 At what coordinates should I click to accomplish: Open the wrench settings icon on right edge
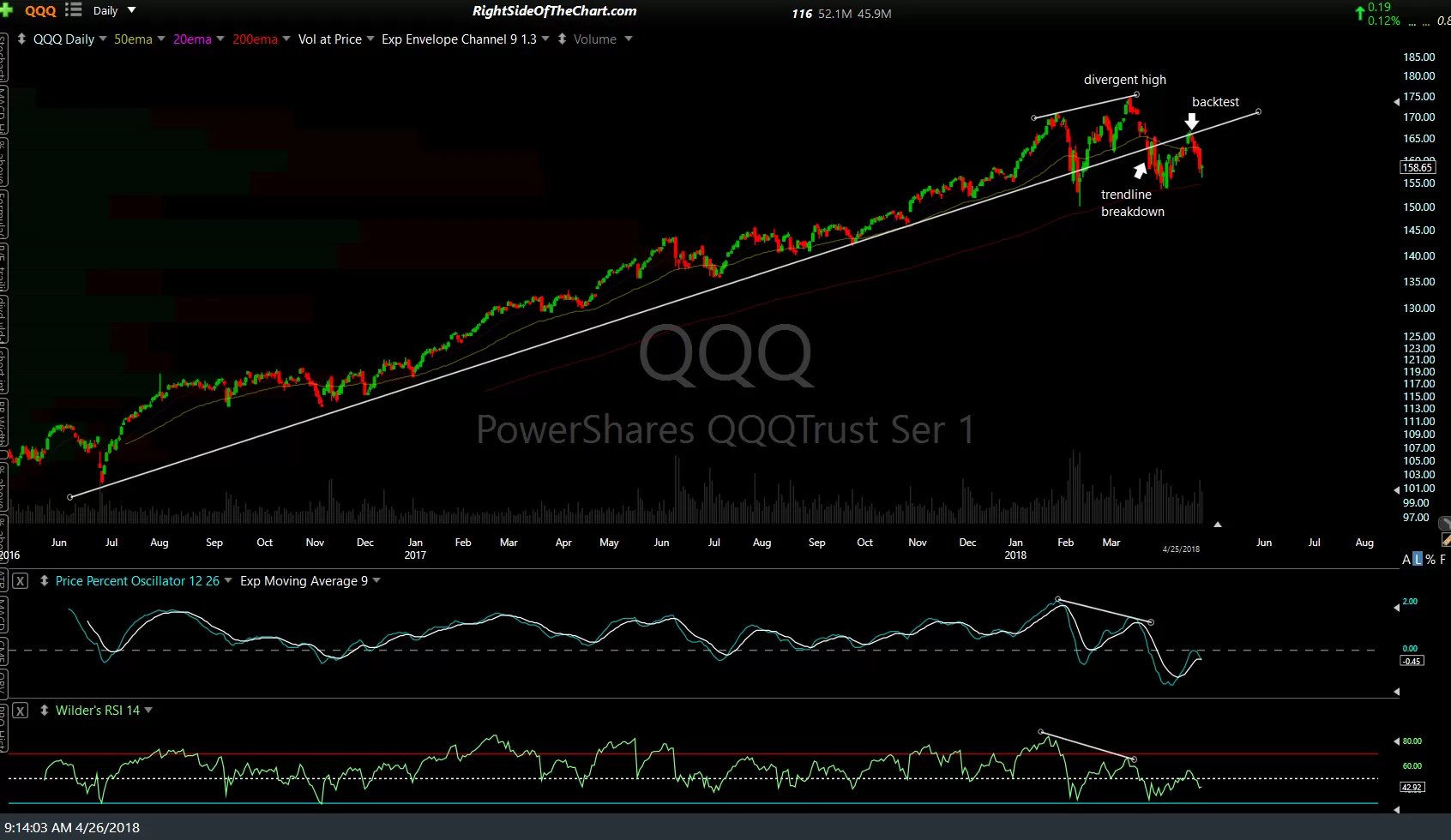(x=1446, y=523)
